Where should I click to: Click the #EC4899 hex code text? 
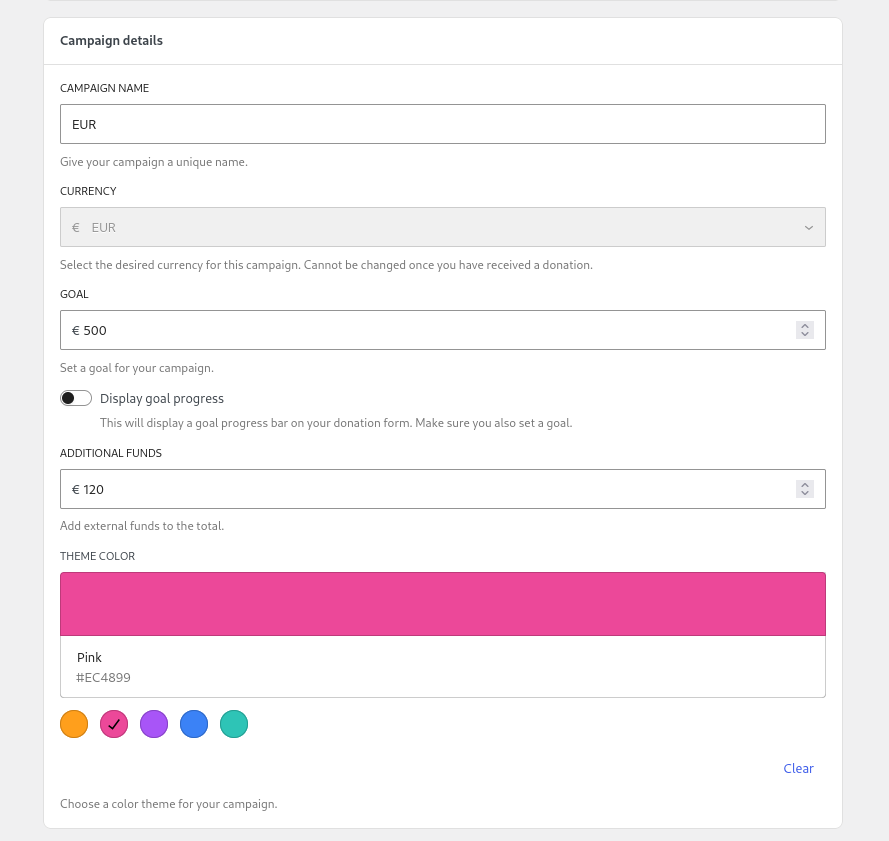pos(104,678)
